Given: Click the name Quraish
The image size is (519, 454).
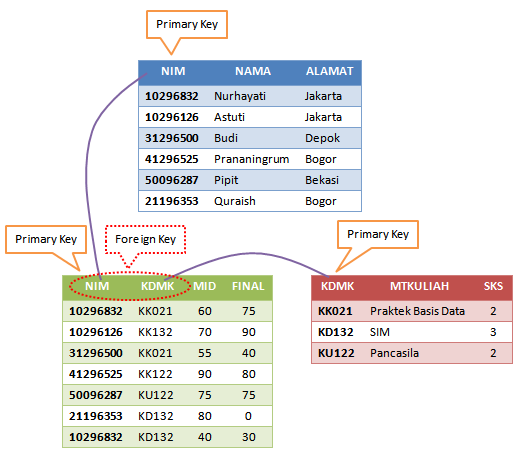Looking at the screenshot, I should coord(235,201).
